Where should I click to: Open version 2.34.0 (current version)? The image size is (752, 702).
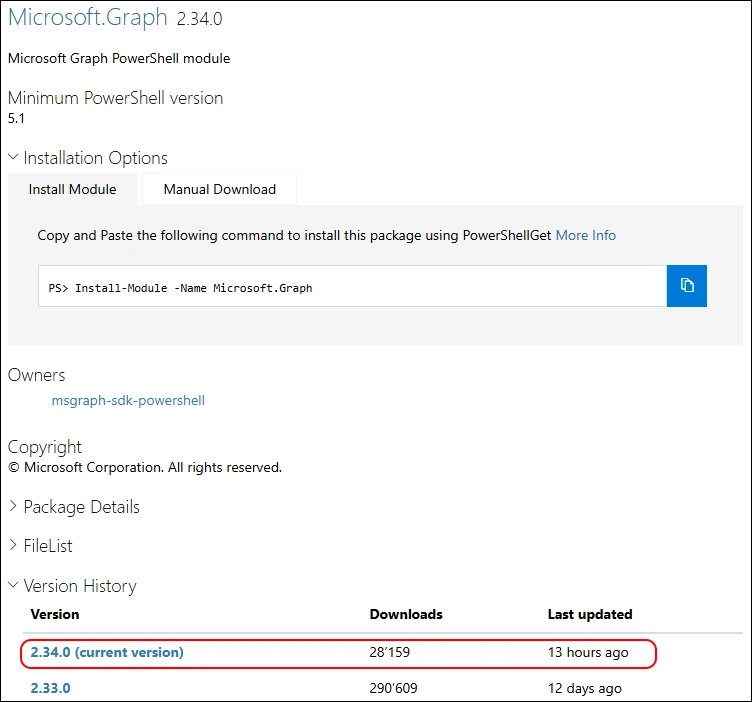tap(107, 652)
